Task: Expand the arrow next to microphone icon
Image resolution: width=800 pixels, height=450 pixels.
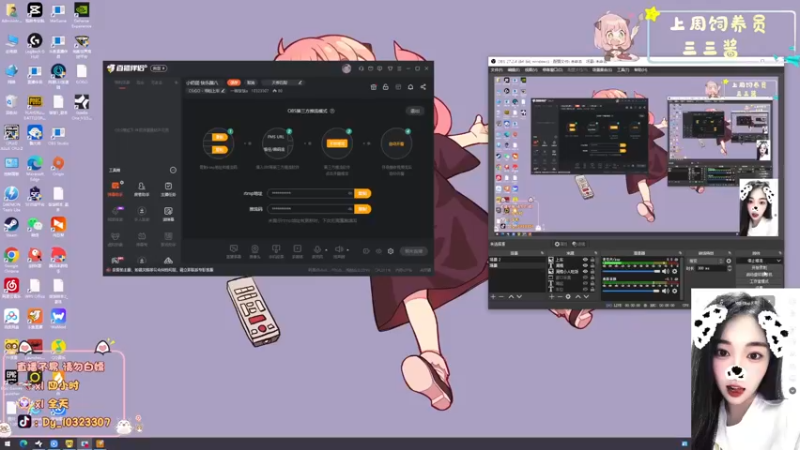Action: pyautogui.click(x=326, y=249)
